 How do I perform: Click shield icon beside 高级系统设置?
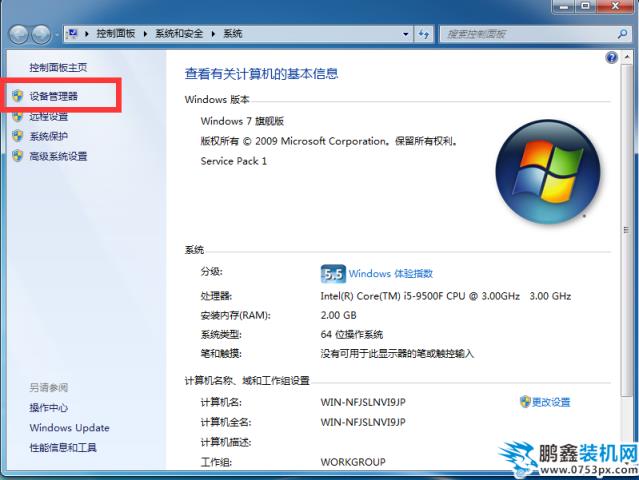click(x=17, y=156)
